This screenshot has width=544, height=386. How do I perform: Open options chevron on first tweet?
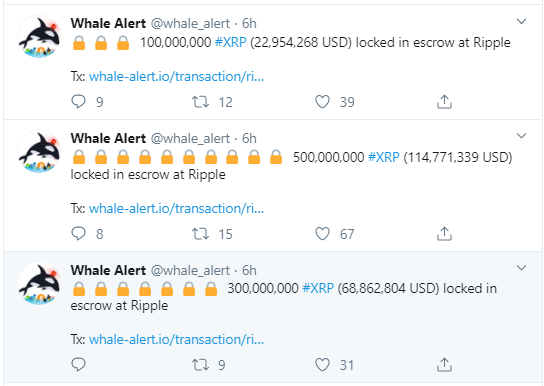tap(521, 22)
